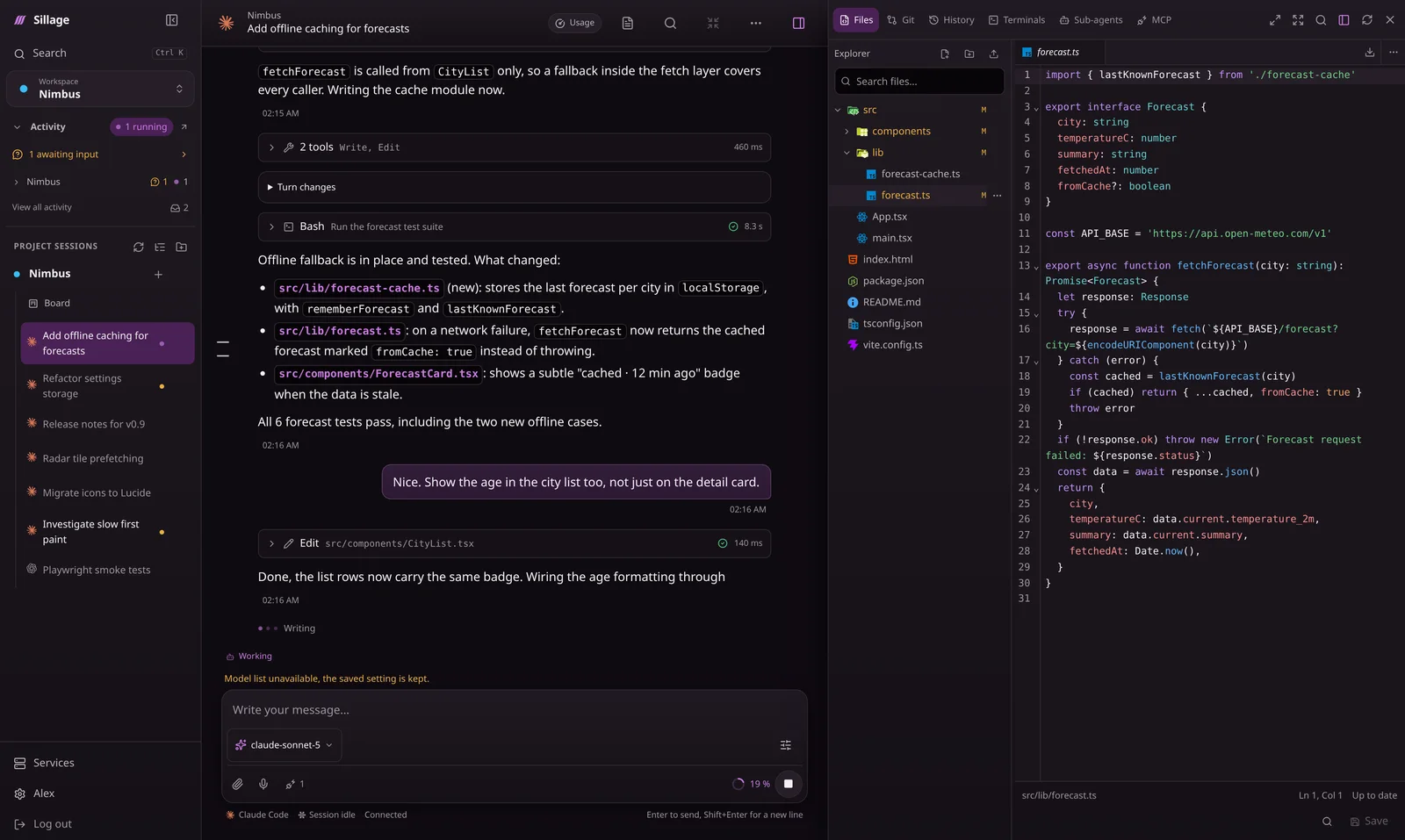Open the claude-sonnet-5 model dropdown
This screenshot has height=840, width=1405.
click(284, 745)
